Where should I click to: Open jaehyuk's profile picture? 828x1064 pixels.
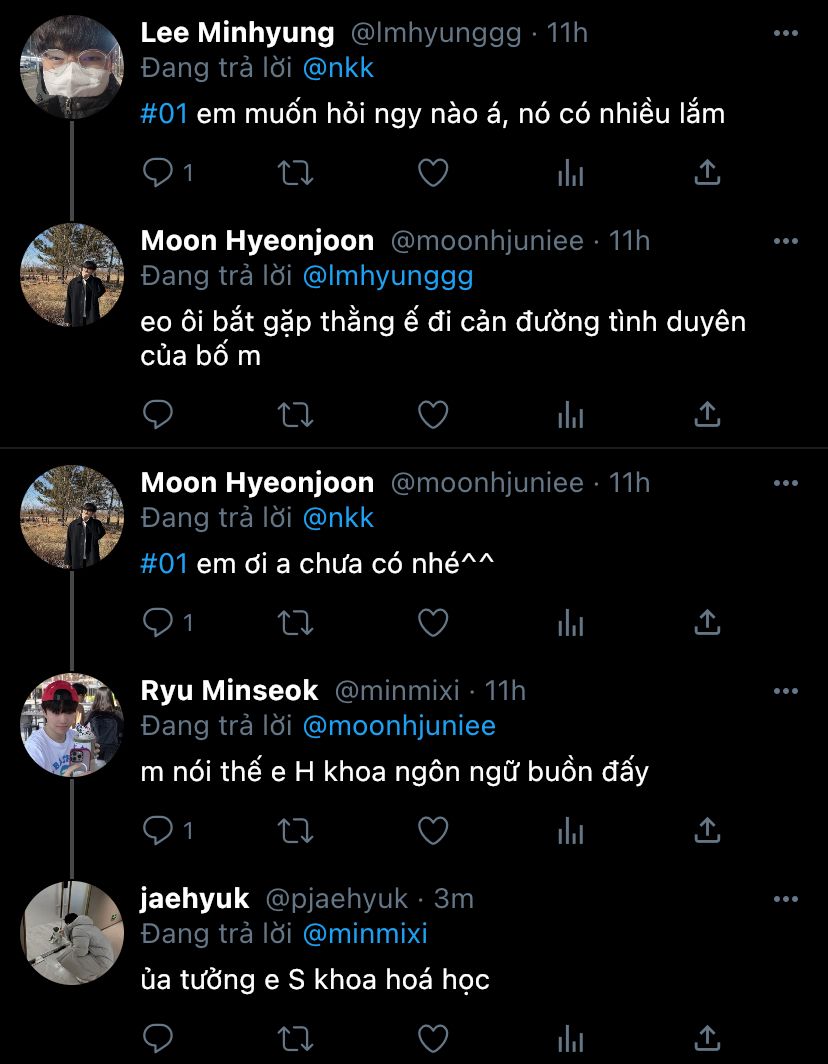point(72,933)
